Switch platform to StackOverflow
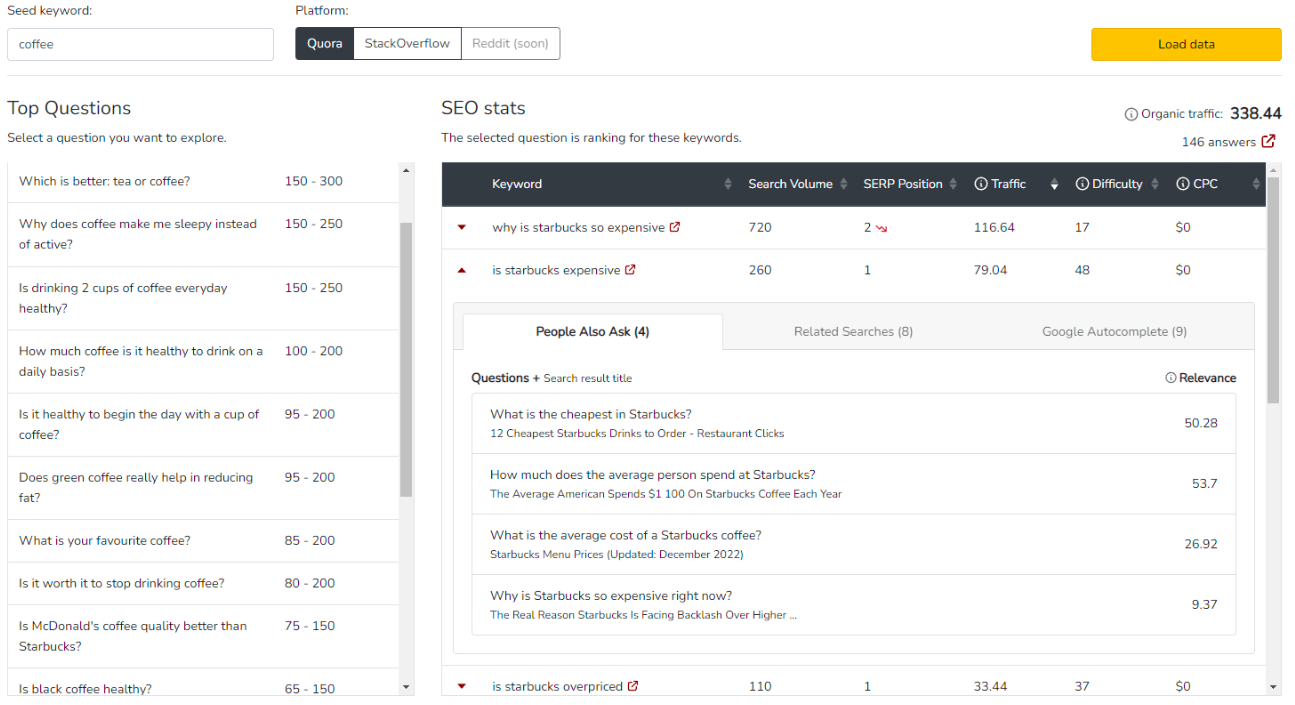1295x705 pixels. pos(407,44)
